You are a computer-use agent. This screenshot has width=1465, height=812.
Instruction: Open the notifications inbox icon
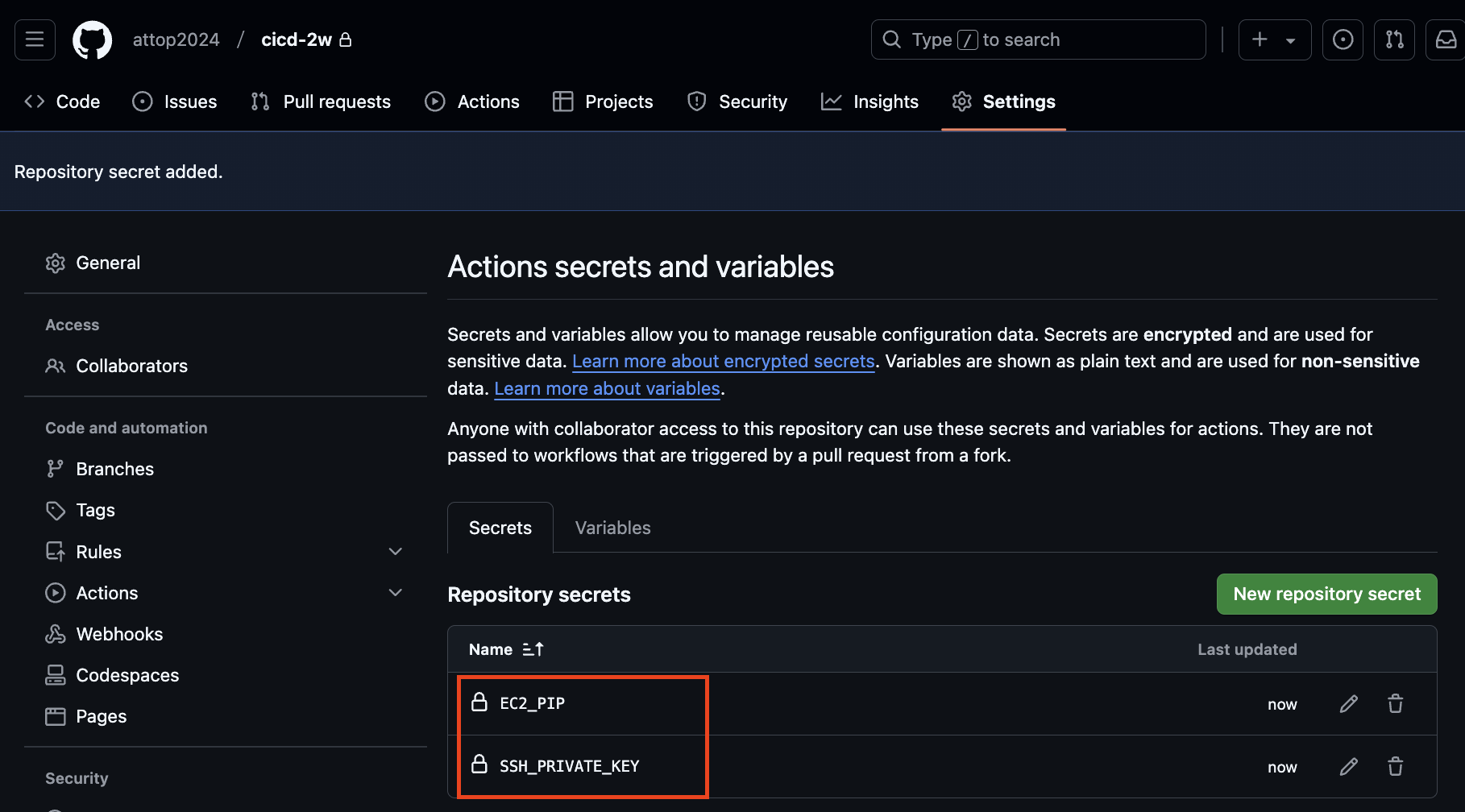coord(1446,39)
